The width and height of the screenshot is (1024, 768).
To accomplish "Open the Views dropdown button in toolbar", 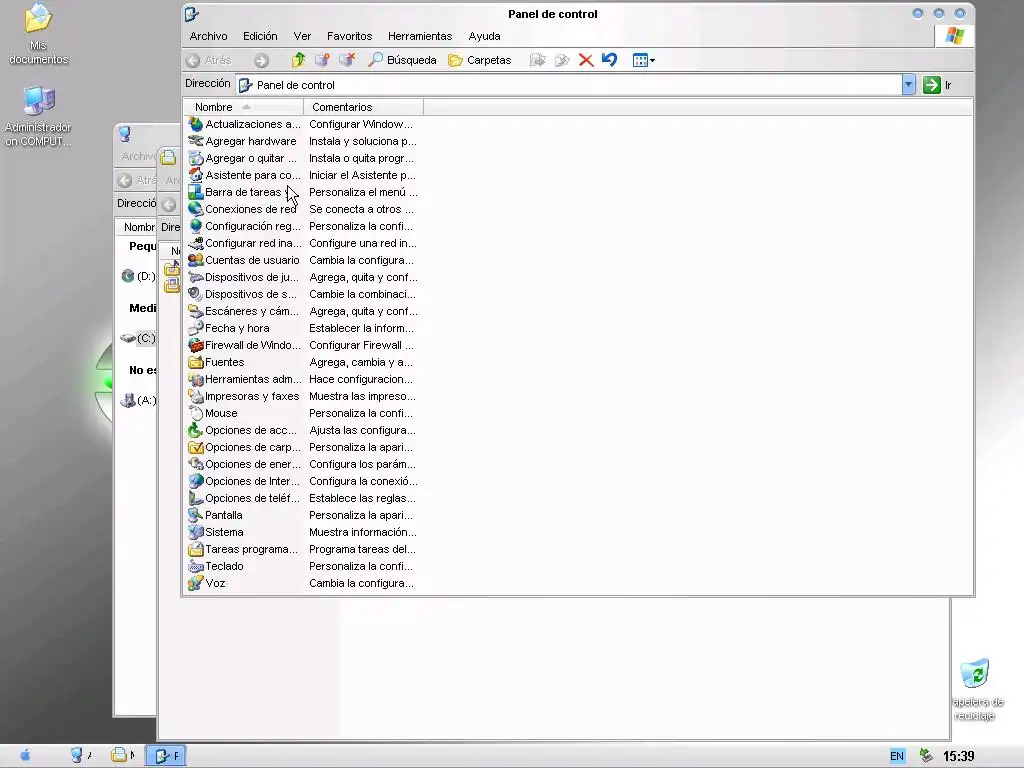I will point(643,60).
